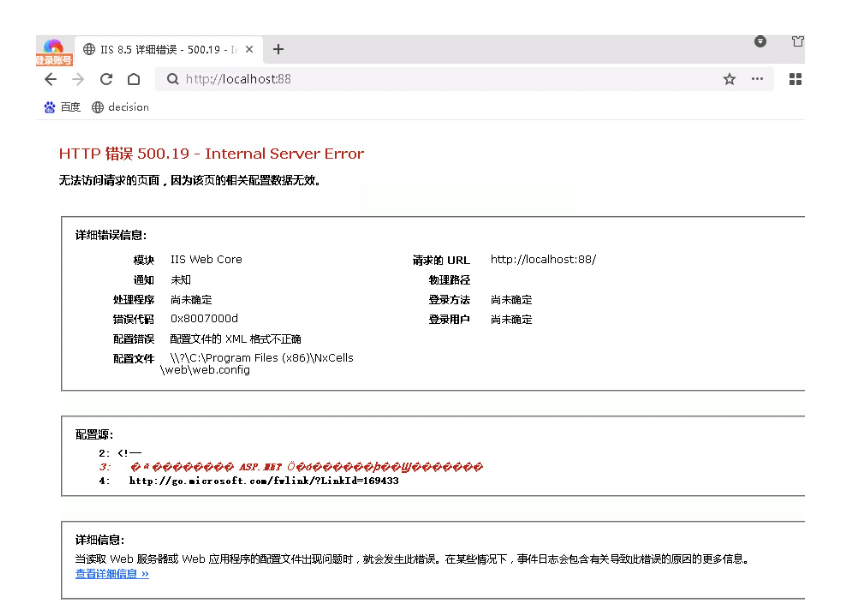Viewport: 847px width, 610px height.
Task: Open the three-dot more options menu
Action: click(x=757, y=80)
